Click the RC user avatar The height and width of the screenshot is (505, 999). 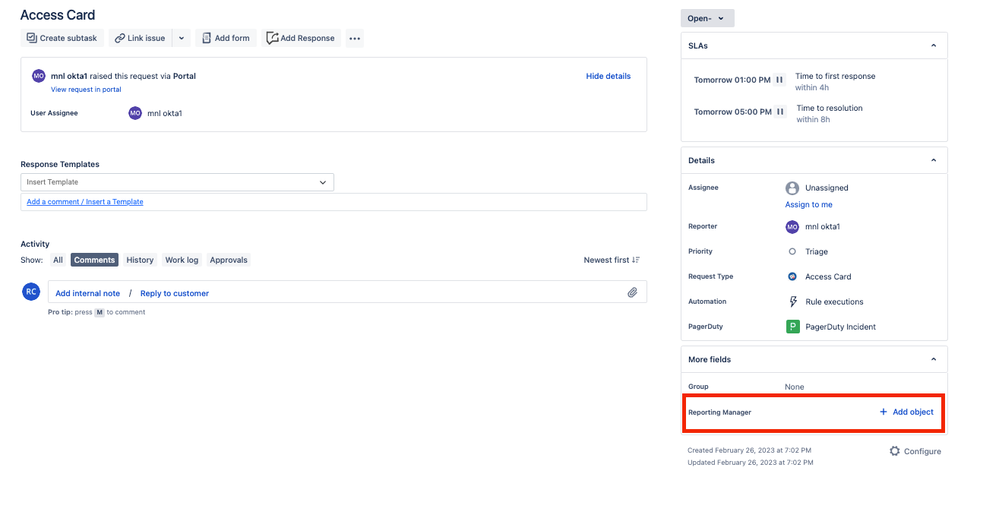pyautogui.click(x=31, y=292)
